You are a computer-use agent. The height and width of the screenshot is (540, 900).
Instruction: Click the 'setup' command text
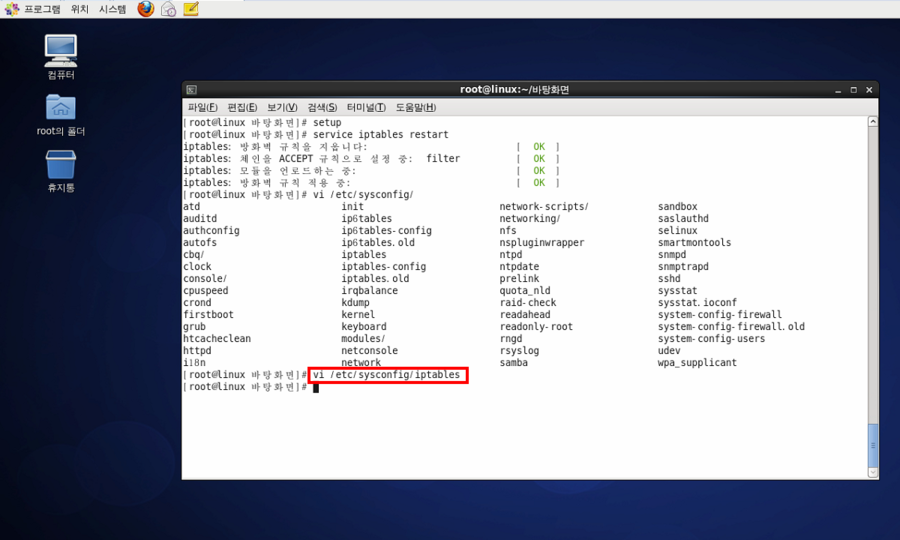(327, 122)
